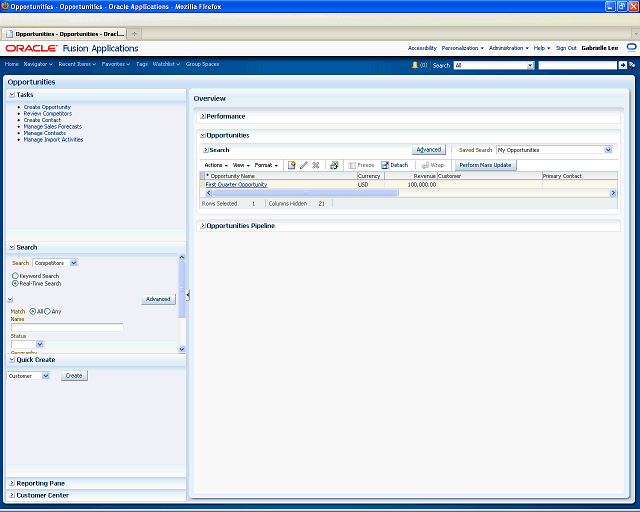Click the Freeze column toolbar button

click(361, 165)
